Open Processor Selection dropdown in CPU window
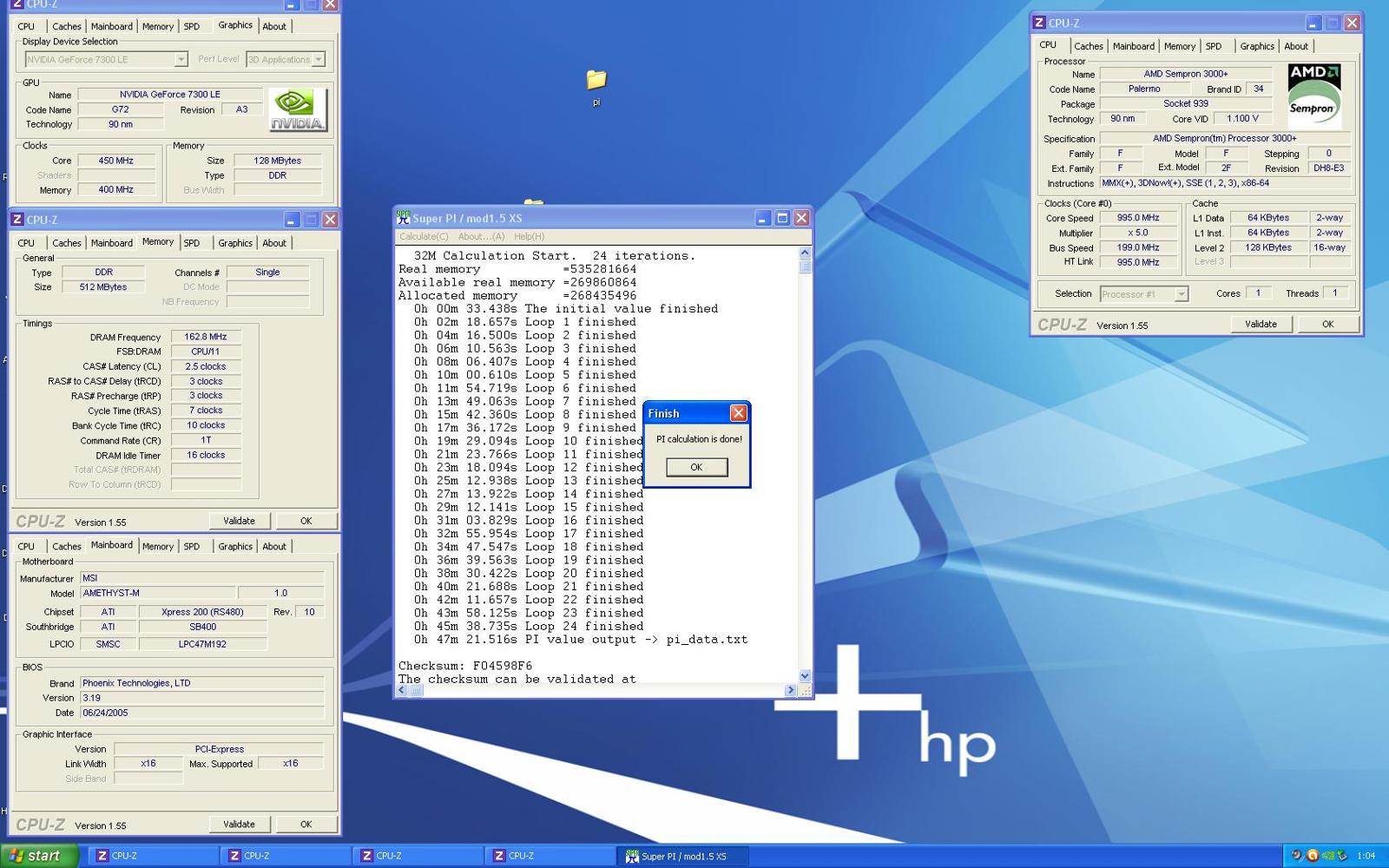 click(x=1182, y=294)
